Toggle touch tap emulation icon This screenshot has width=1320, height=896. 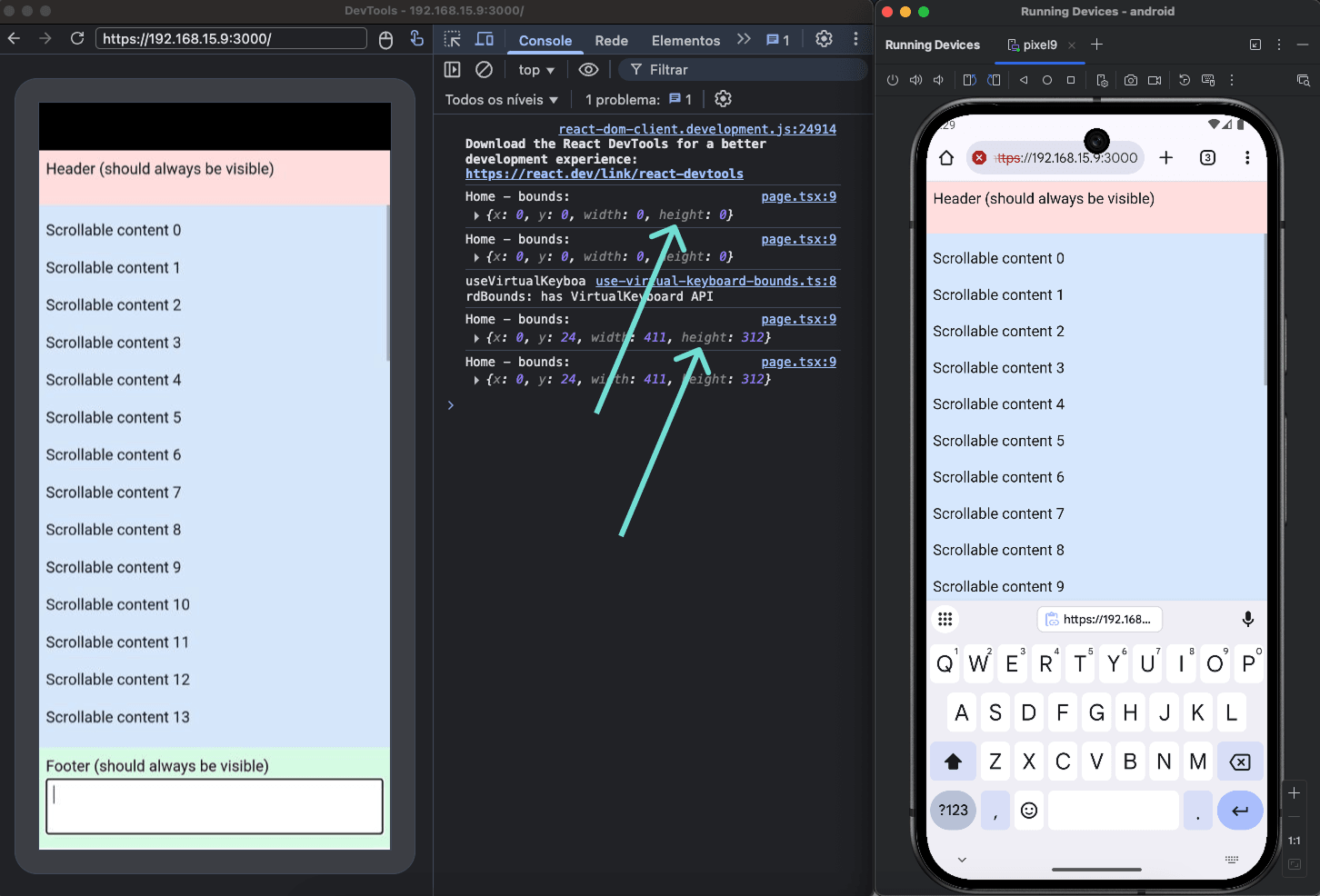416,38
